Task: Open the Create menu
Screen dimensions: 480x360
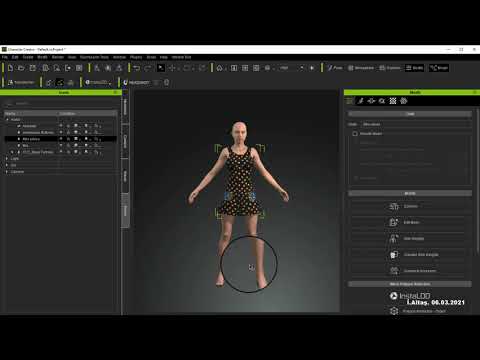Action: (x=28, y=57)
